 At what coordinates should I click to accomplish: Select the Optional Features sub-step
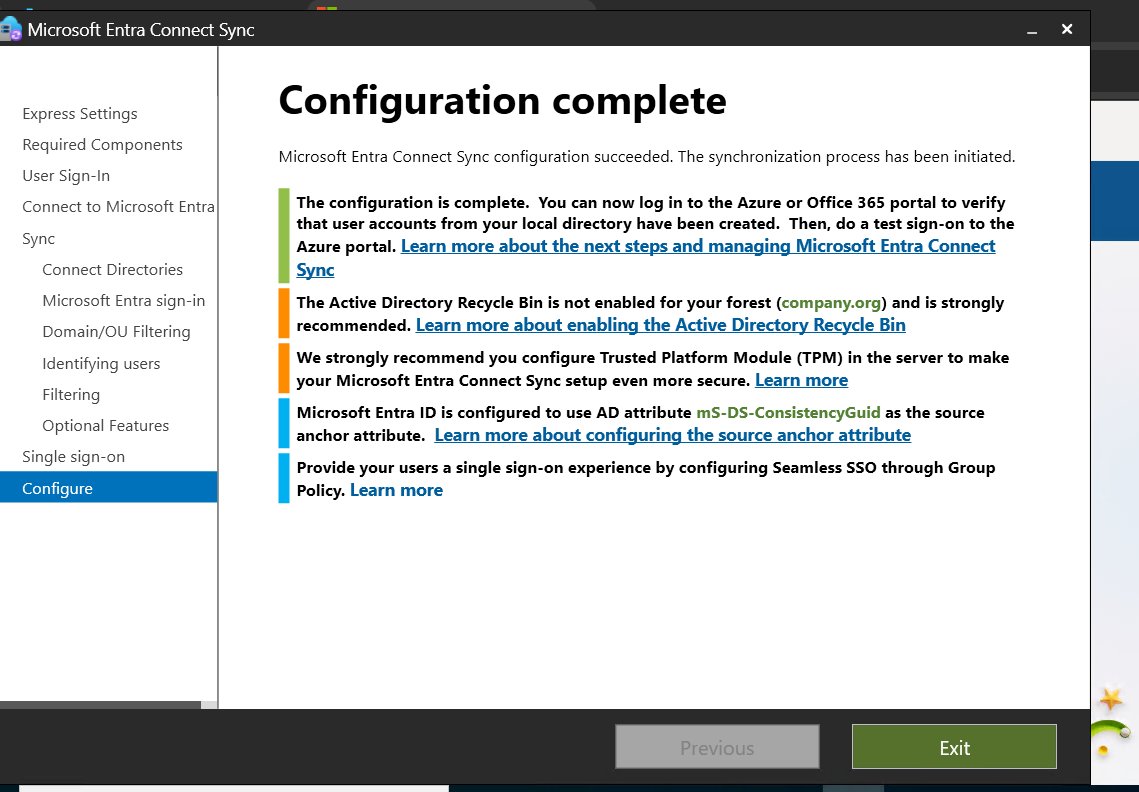click(105, 426)
